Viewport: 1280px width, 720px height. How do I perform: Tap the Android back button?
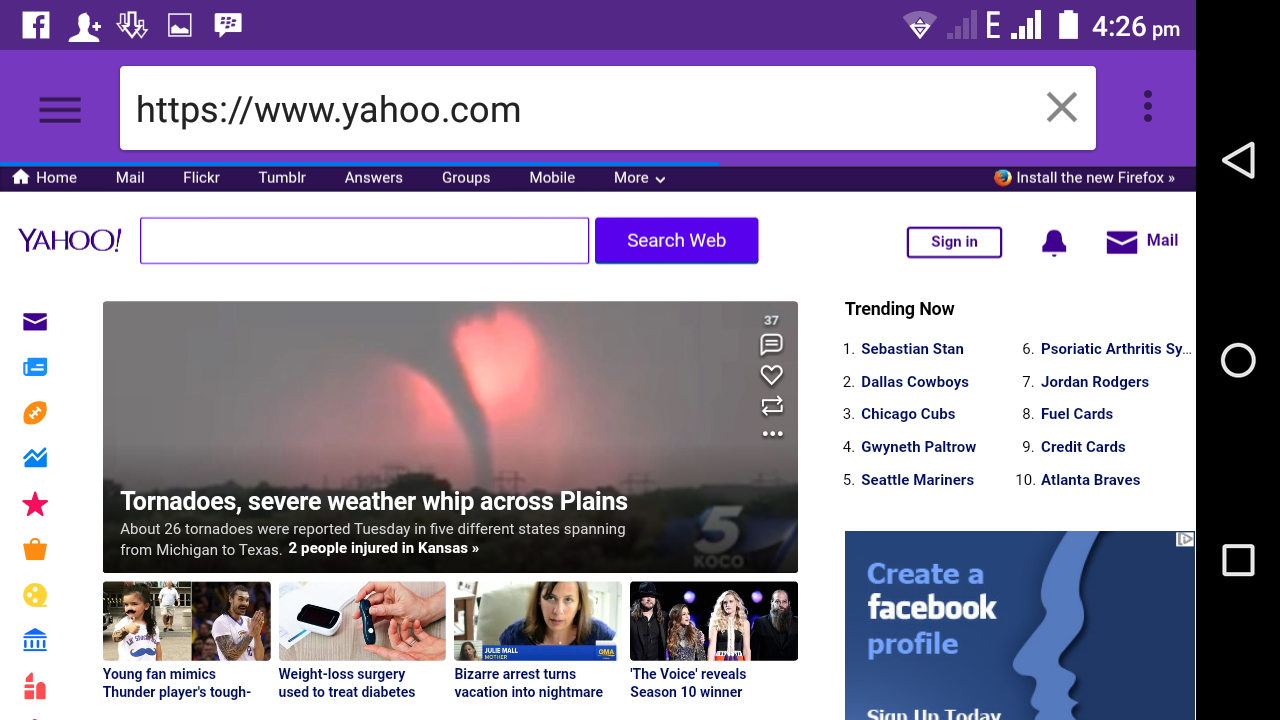coord(1238,160)
